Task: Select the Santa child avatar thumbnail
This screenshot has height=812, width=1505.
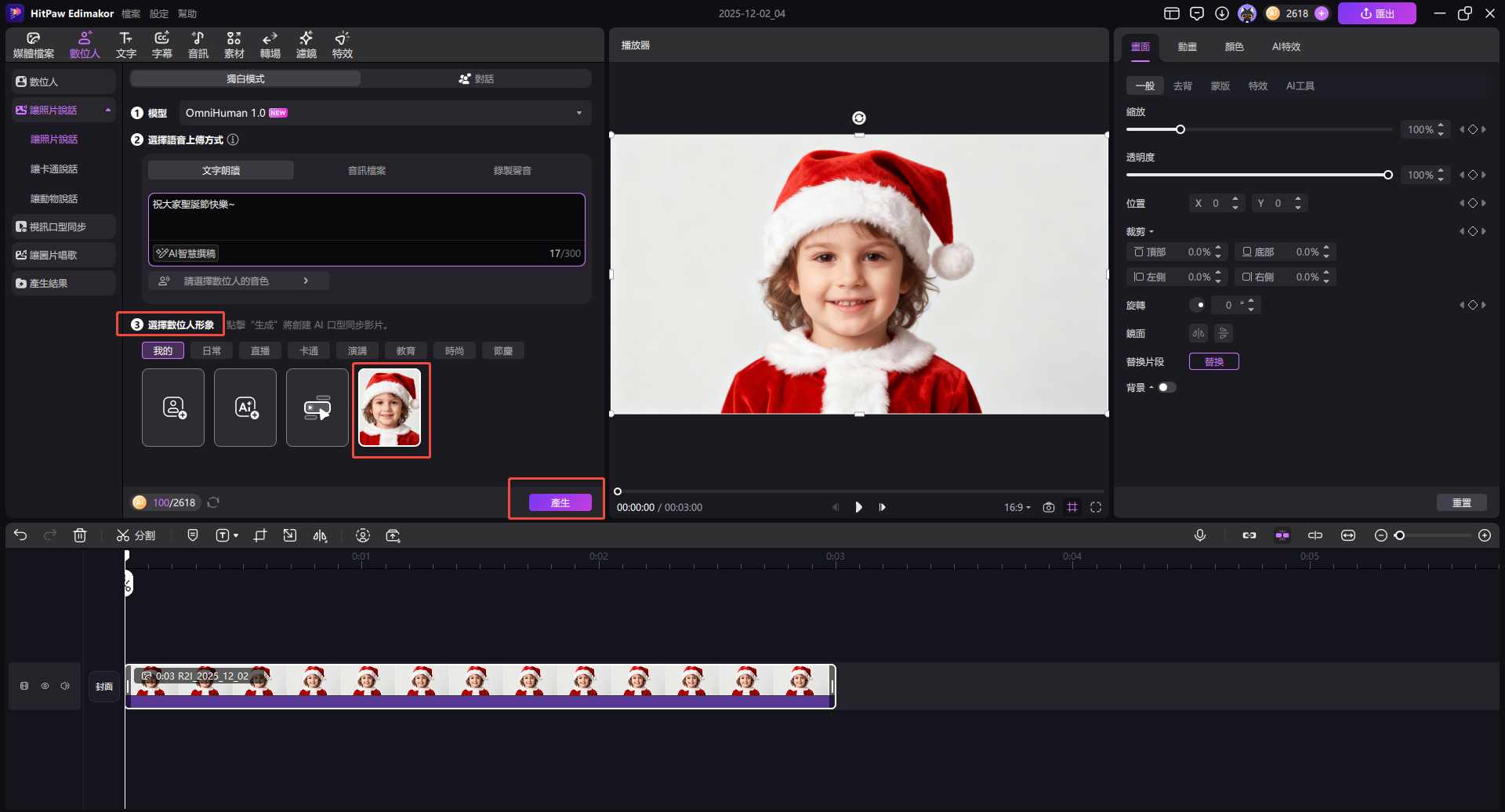Action: coord(390,408)
